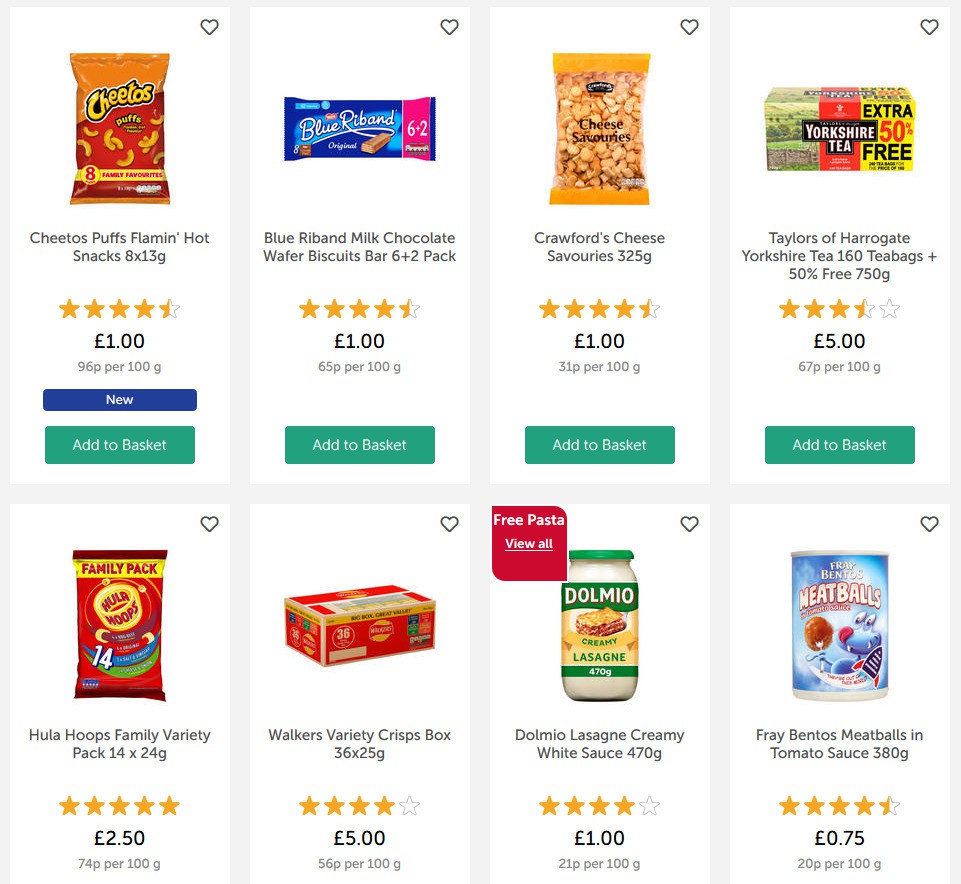Favourite the Cheetos Puffs Flamin' Hot snacks
961x884 pixels.
209,27
